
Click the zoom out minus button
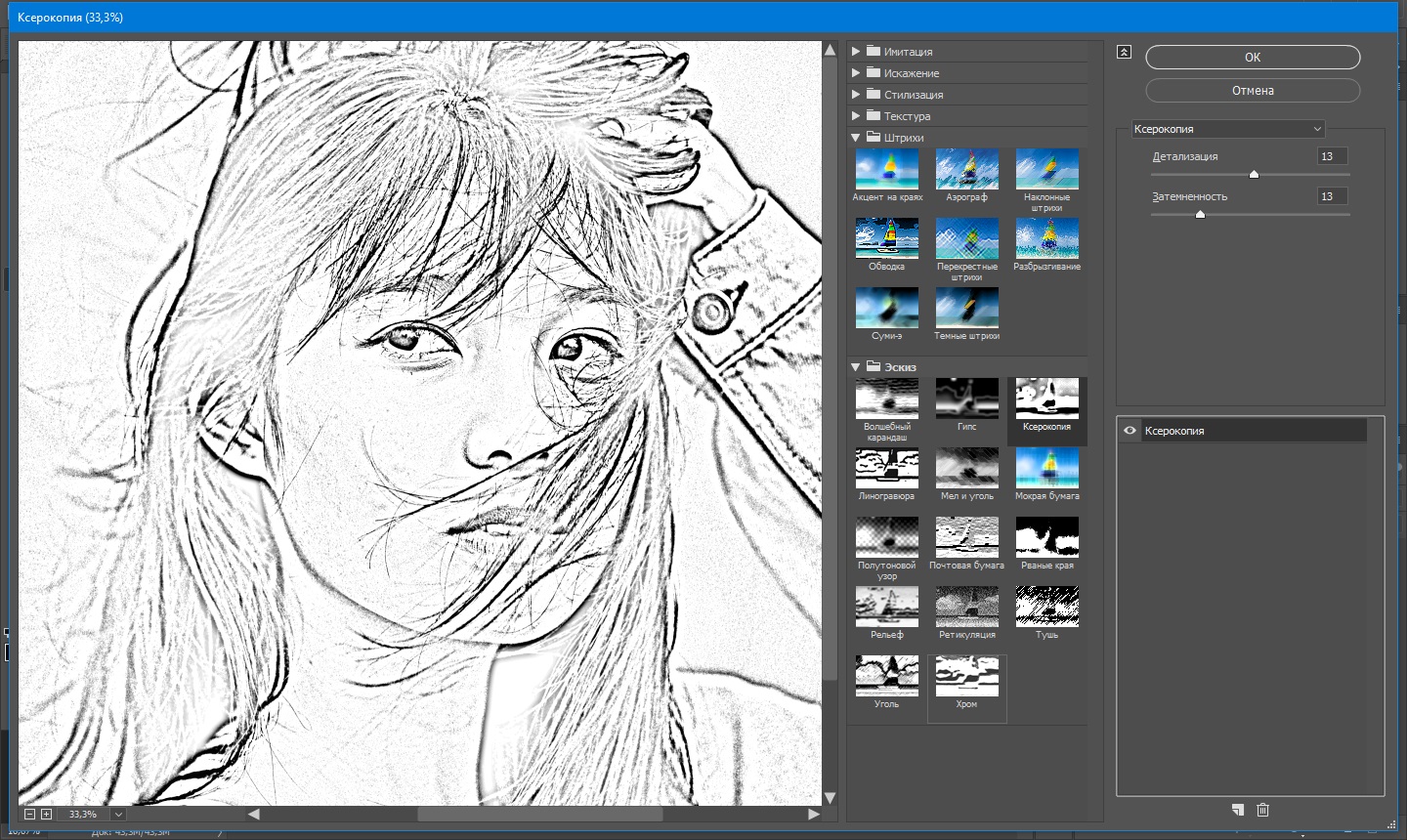click(29, 814)
